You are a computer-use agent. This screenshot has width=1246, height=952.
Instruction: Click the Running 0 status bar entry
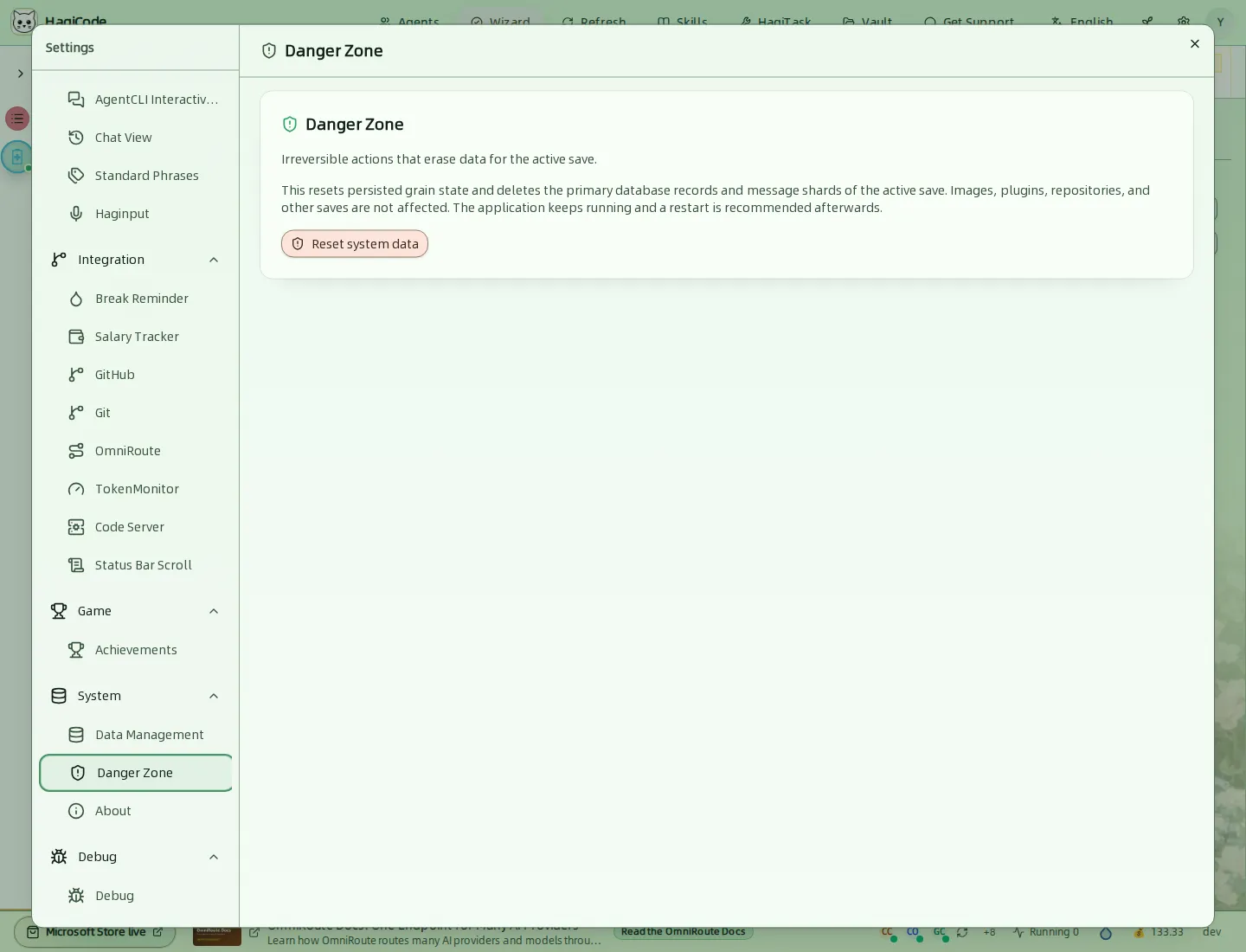(x=1046, y=932)
